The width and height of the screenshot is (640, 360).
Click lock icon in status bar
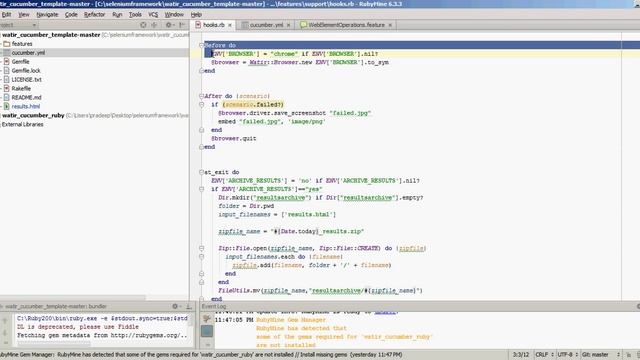(x=629, y=355)
